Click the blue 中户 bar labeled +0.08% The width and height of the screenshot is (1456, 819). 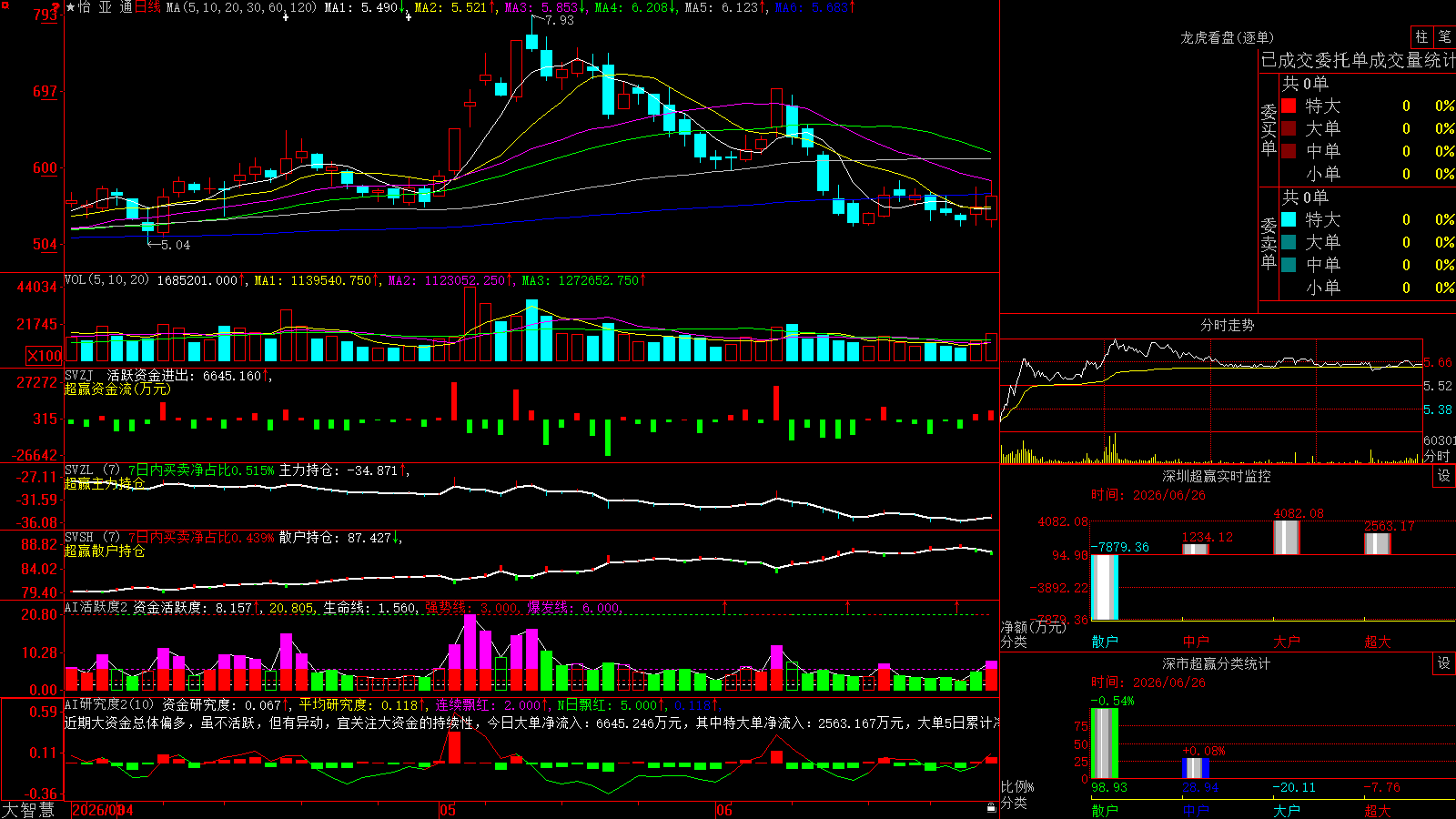coord(1196,768)
